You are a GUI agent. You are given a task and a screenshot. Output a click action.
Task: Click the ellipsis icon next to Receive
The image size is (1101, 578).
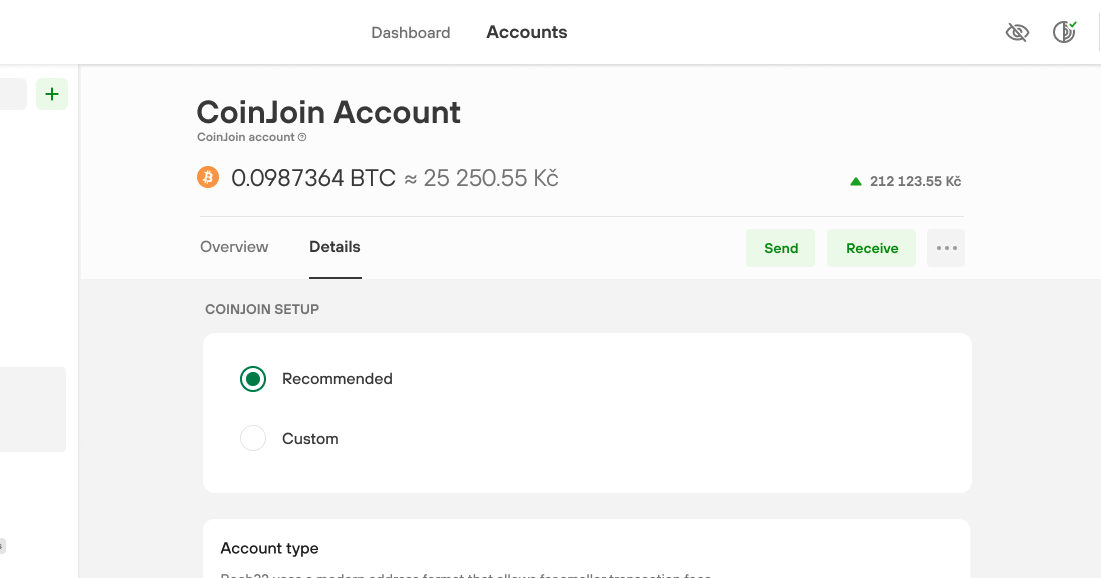coord(945,247)
